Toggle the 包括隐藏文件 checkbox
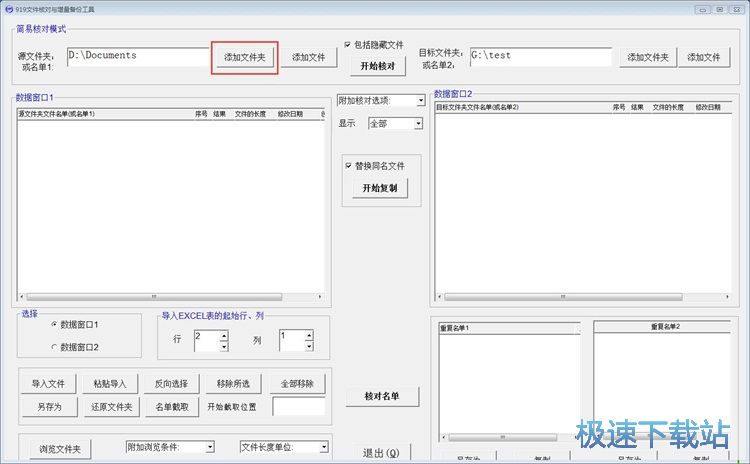The height and width of the screenshot is (464, 750). (348, 44)
